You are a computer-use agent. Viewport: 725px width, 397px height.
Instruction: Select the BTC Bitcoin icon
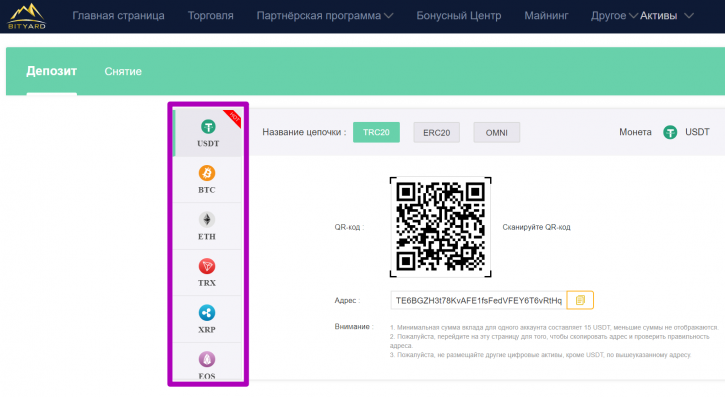click(x=207, y=173)
